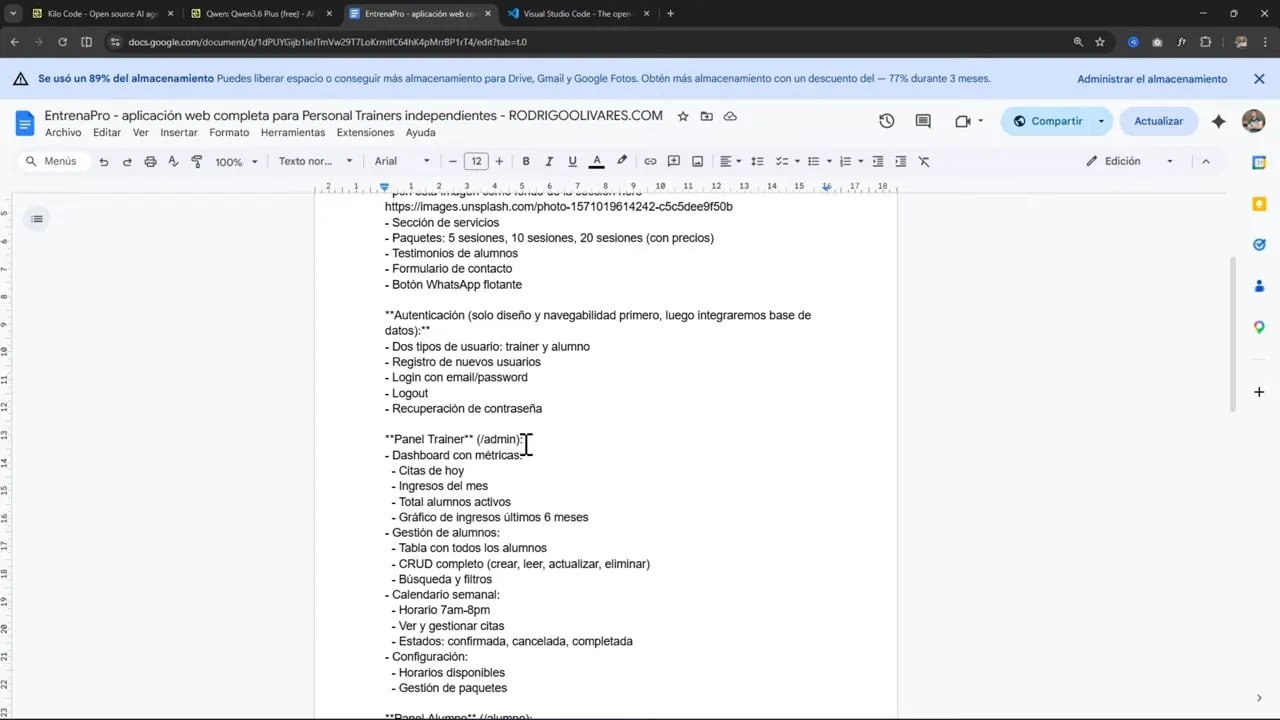Click the undo arrow icon

(104, 161)
